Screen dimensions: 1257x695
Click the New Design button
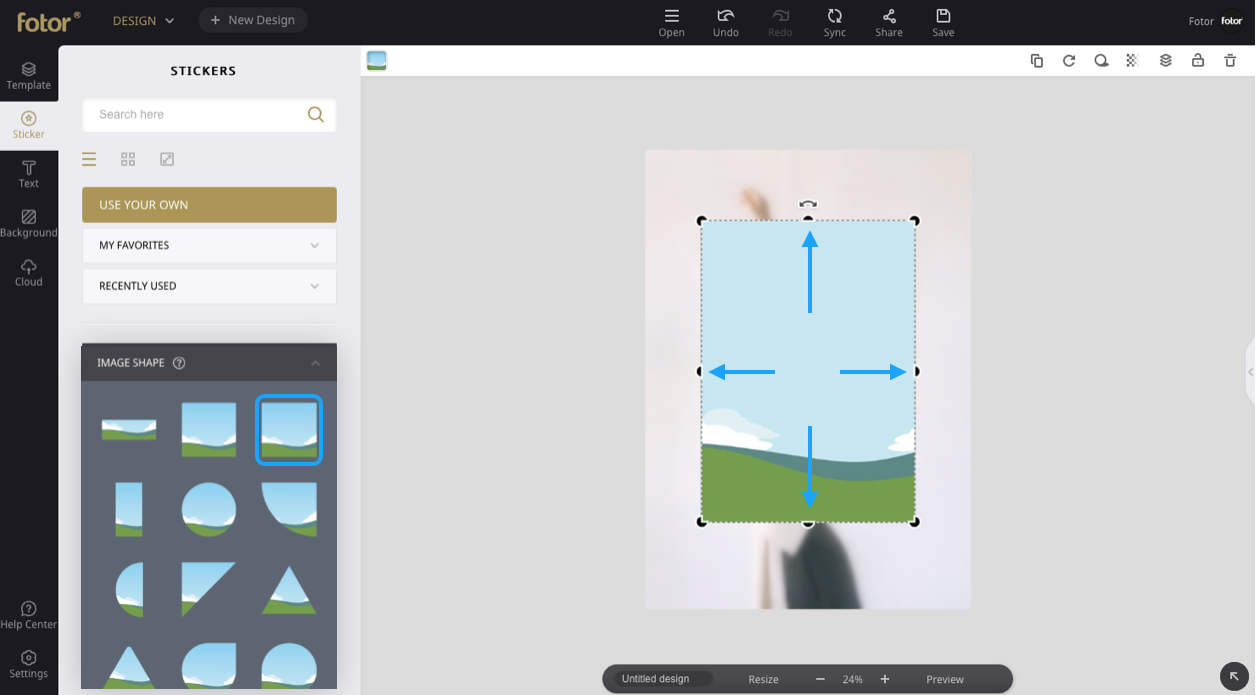pyautogui.click(x=253, y=20)
